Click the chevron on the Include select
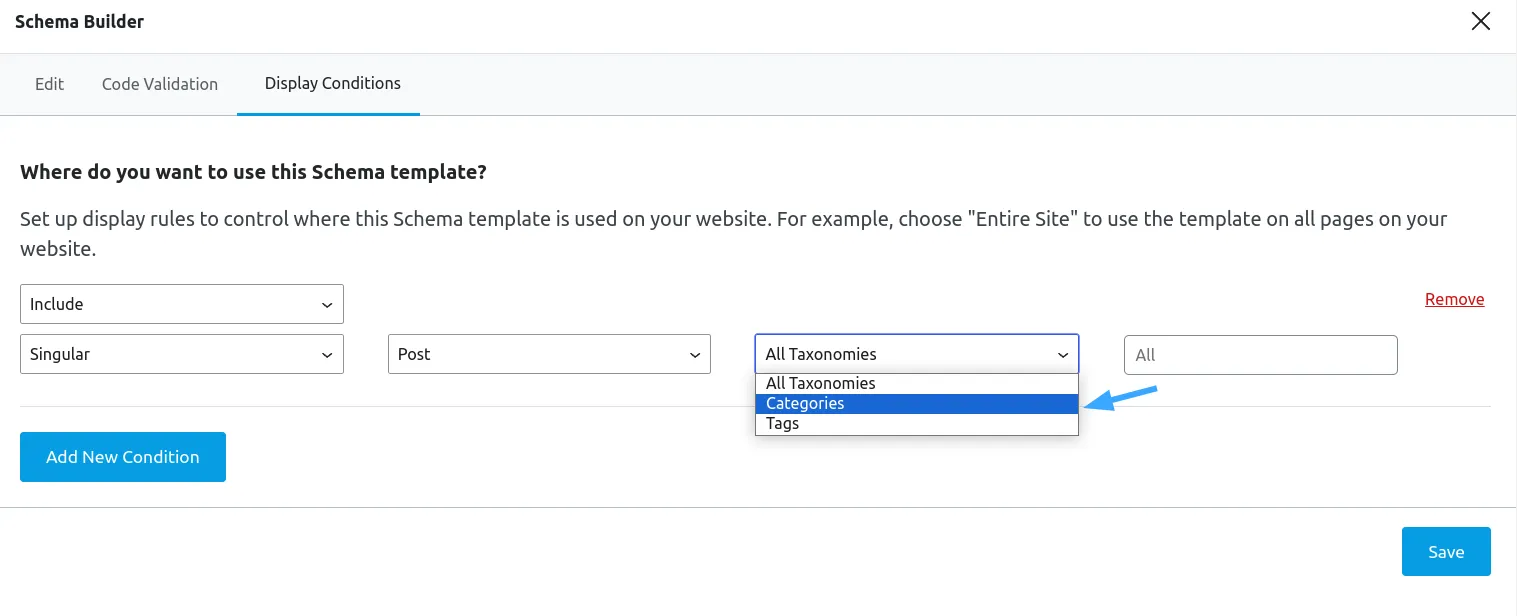1517x616 pixels. 327,305
